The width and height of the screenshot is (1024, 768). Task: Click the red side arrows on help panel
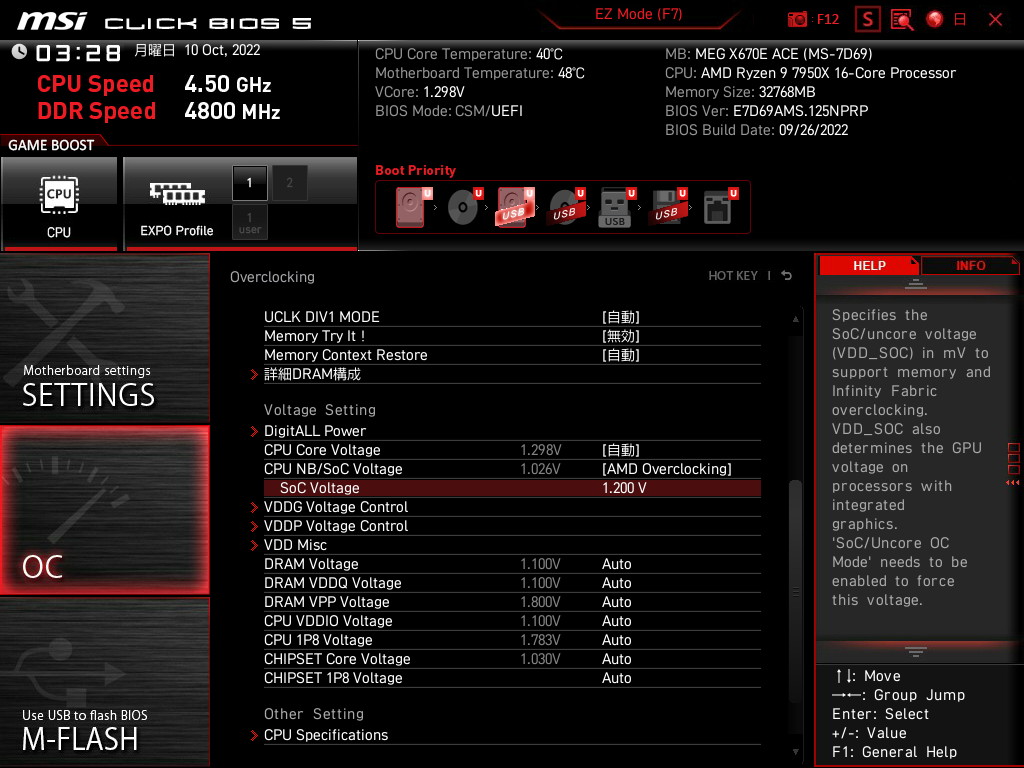(x=1012, y=483)
